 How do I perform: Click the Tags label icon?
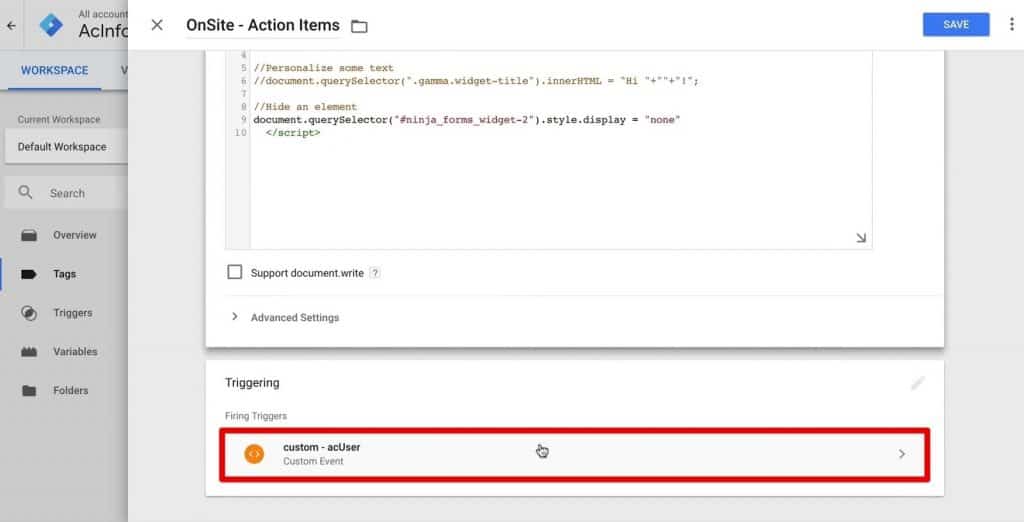29,274
